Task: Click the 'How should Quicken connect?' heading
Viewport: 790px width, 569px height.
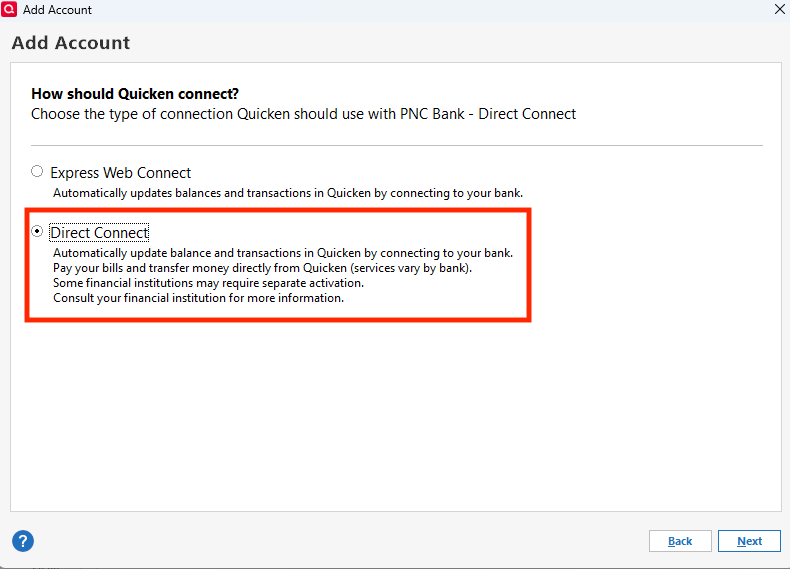Action: [135, 94]
